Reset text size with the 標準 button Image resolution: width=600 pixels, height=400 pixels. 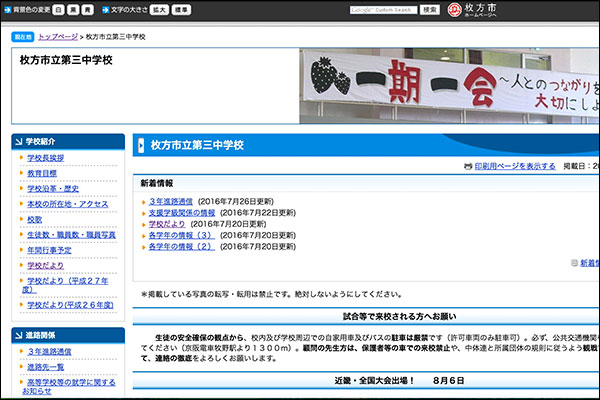point(181,9)
